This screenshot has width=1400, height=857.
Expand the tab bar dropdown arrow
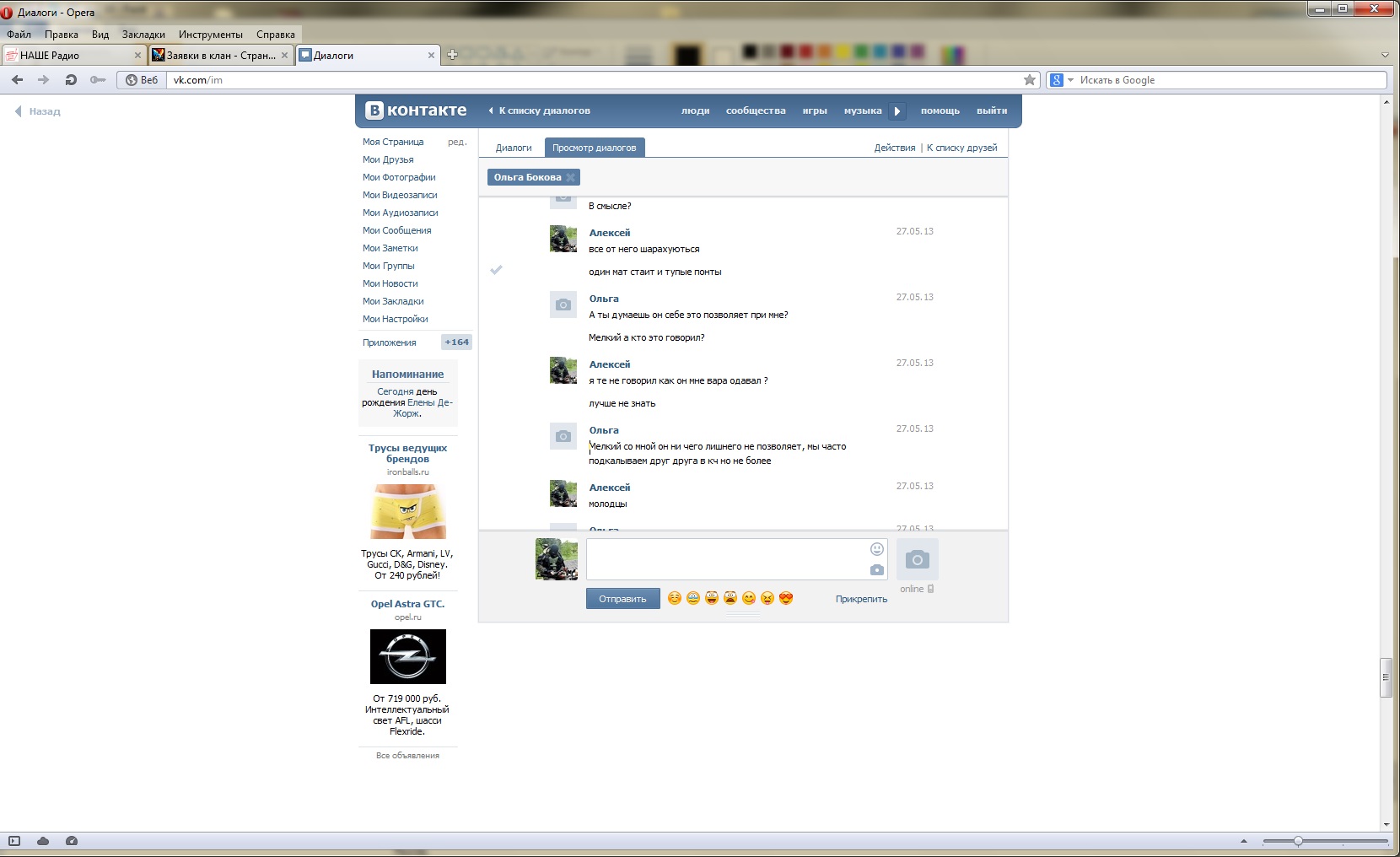coord(1385,55)
